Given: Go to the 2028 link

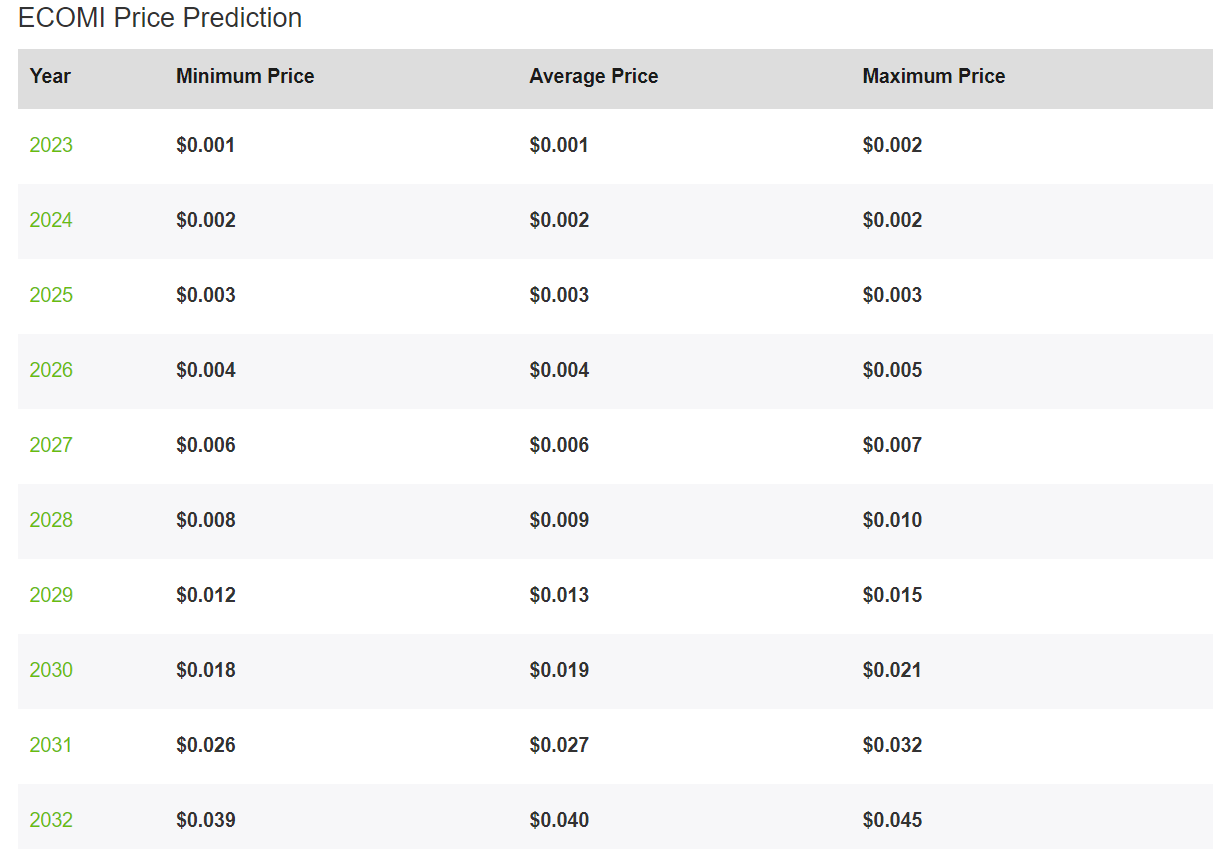Looking at the screenshot, I should 51,520.
